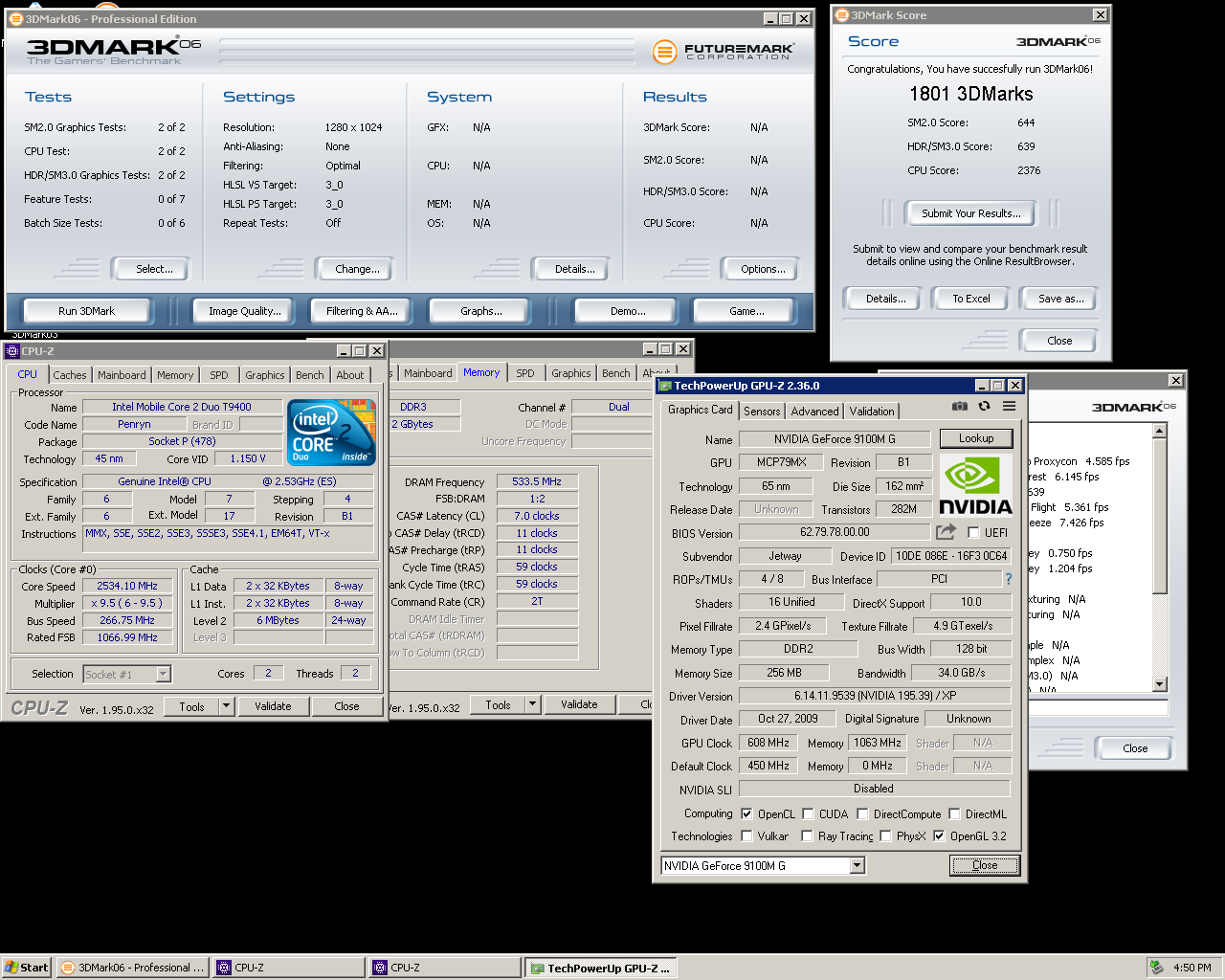1225x980 pixels.
Task: Click the Filtering & AA... button
Action: tap(361, 311)
